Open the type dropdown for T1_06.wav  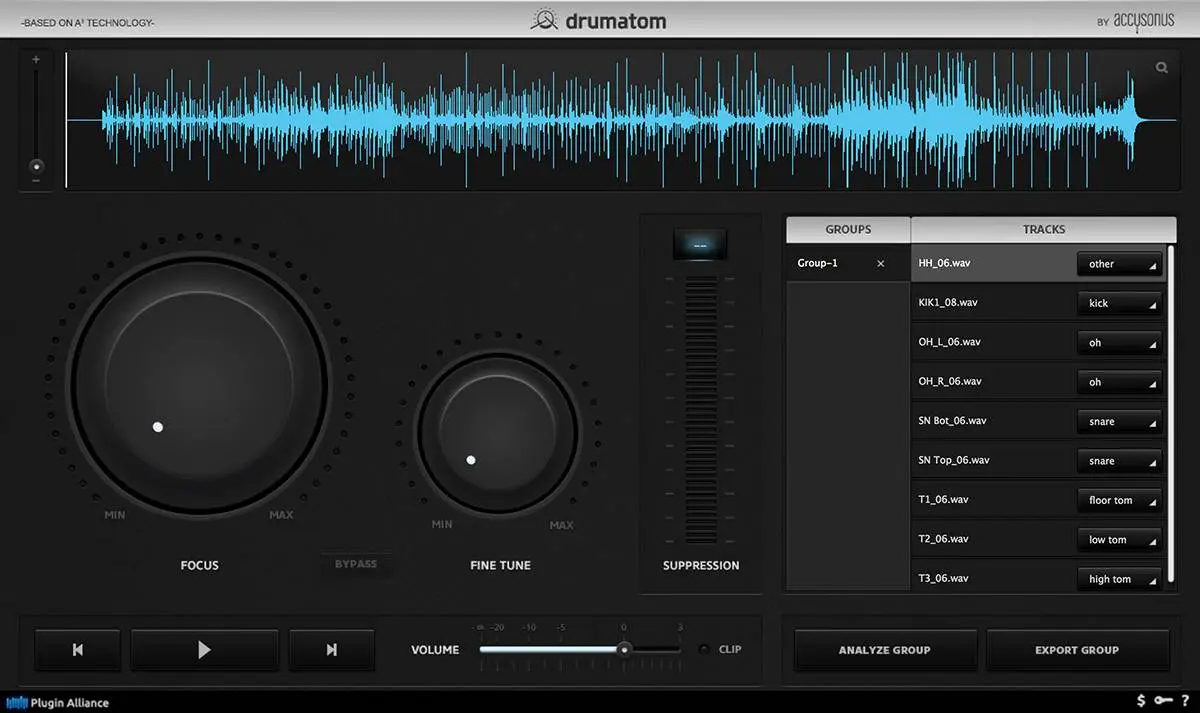tap(1119, 500)
